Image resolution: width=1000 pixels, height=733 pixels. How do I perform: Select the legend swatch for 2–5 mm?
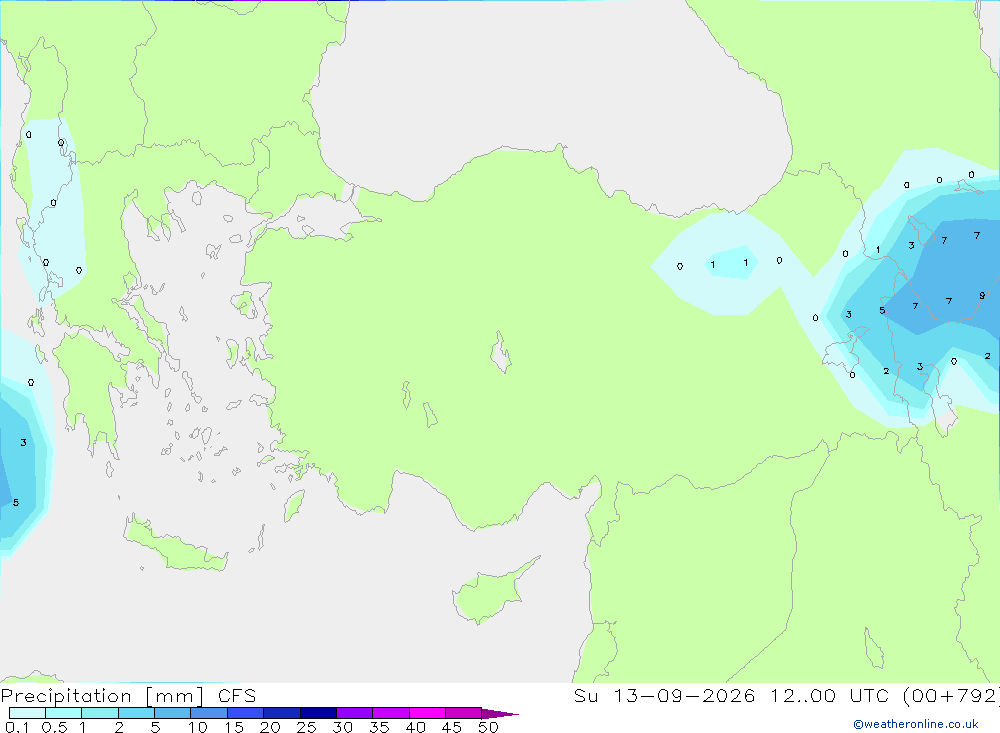(136, 713)
